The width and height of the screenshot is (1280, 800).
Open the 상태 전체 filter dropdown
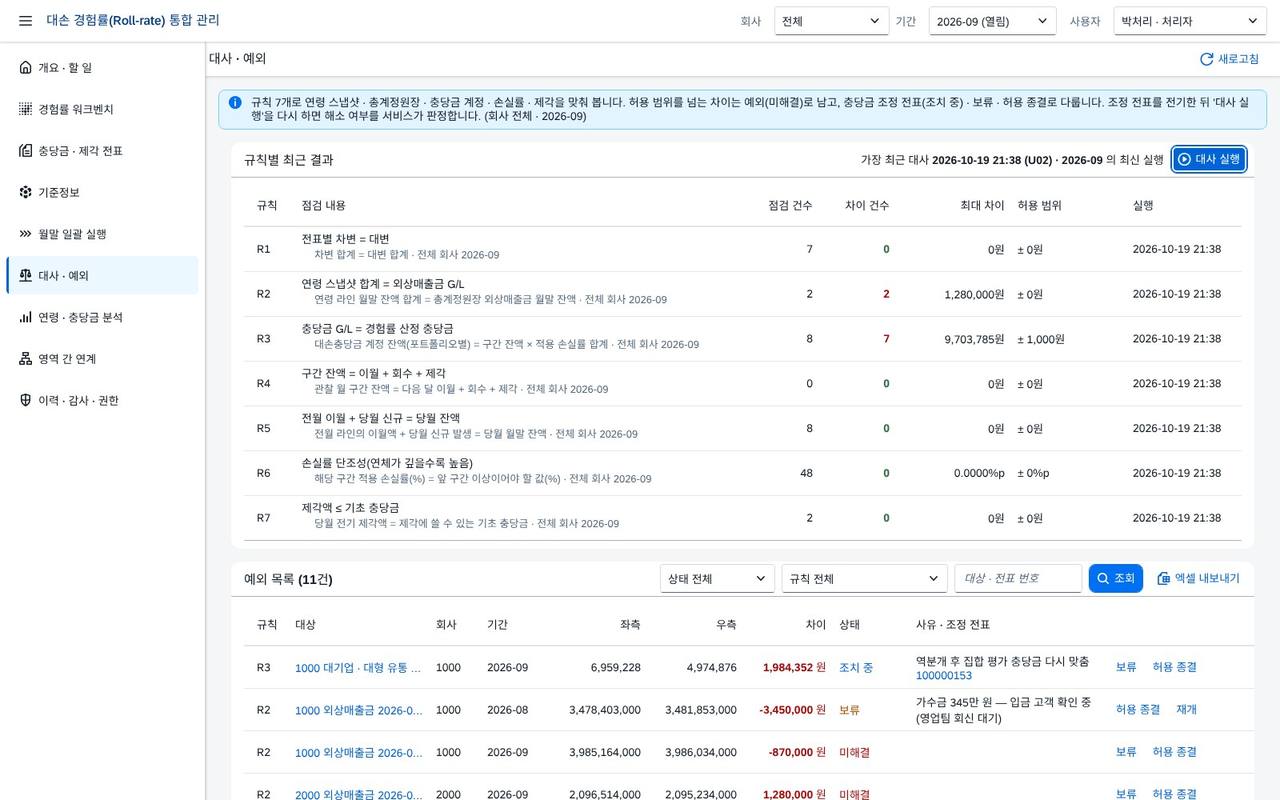[717, 578]
